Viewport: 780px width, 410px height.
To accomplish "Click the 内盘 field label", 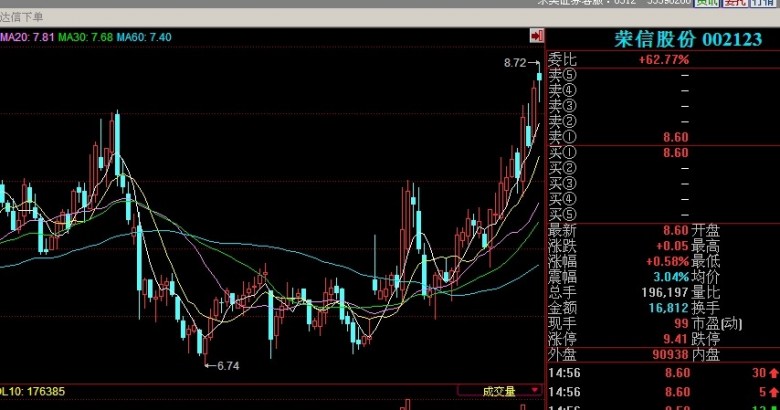I will tap(705, 354).
